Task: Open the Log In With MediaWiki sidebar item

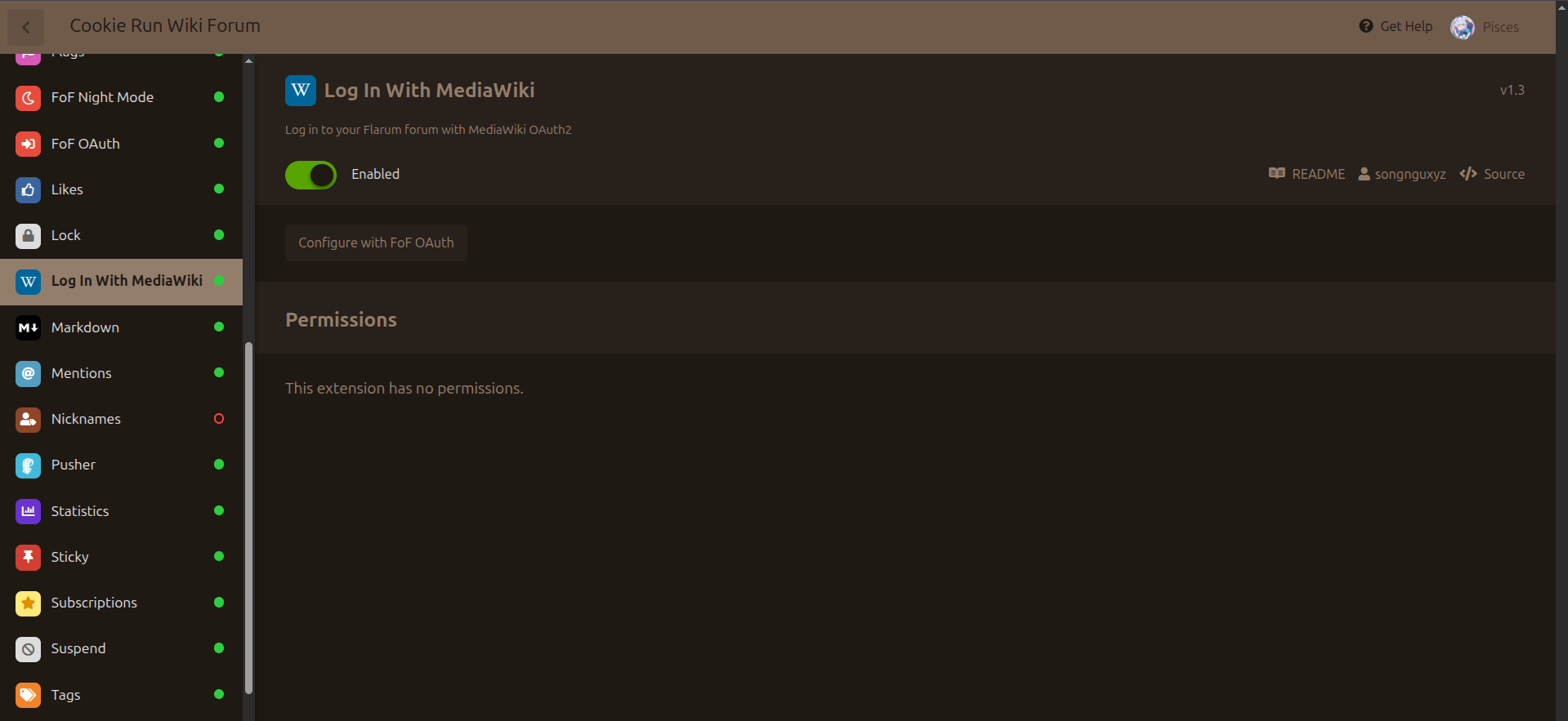Action: click(x=121, y=282)
